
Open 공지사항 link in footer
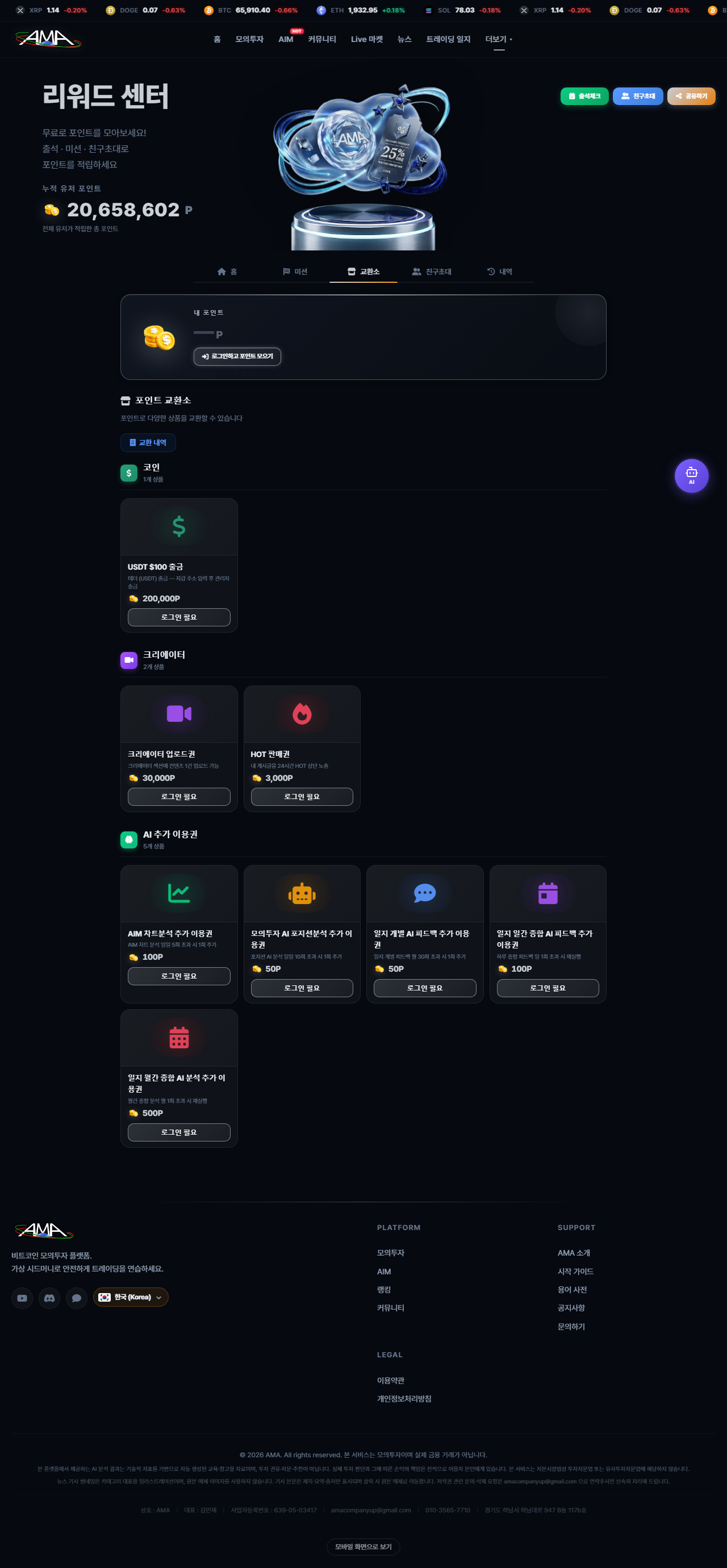point(571,1307)
